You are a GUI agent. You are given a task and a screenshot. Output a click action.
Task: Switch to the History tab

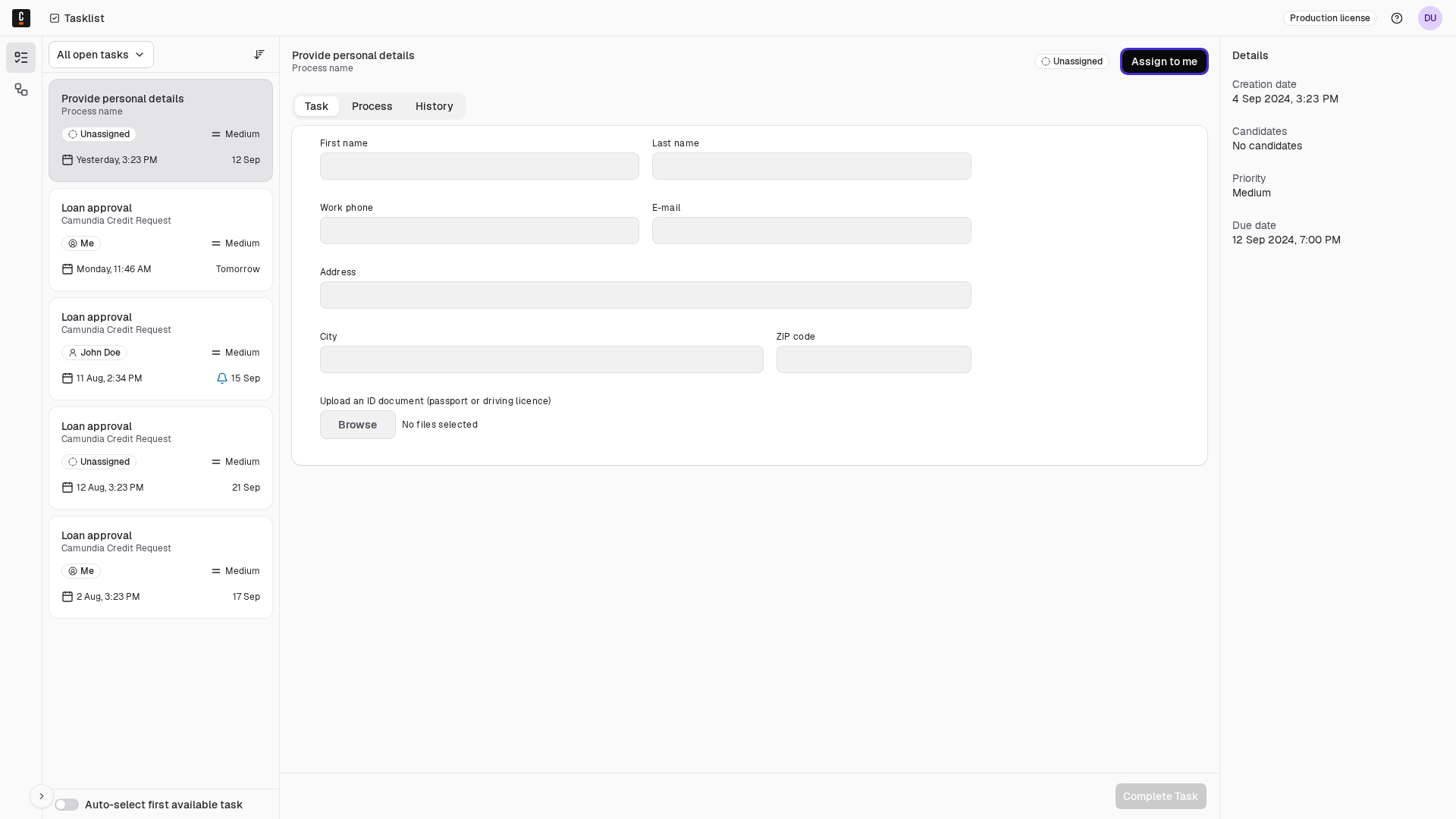[435, 106]
